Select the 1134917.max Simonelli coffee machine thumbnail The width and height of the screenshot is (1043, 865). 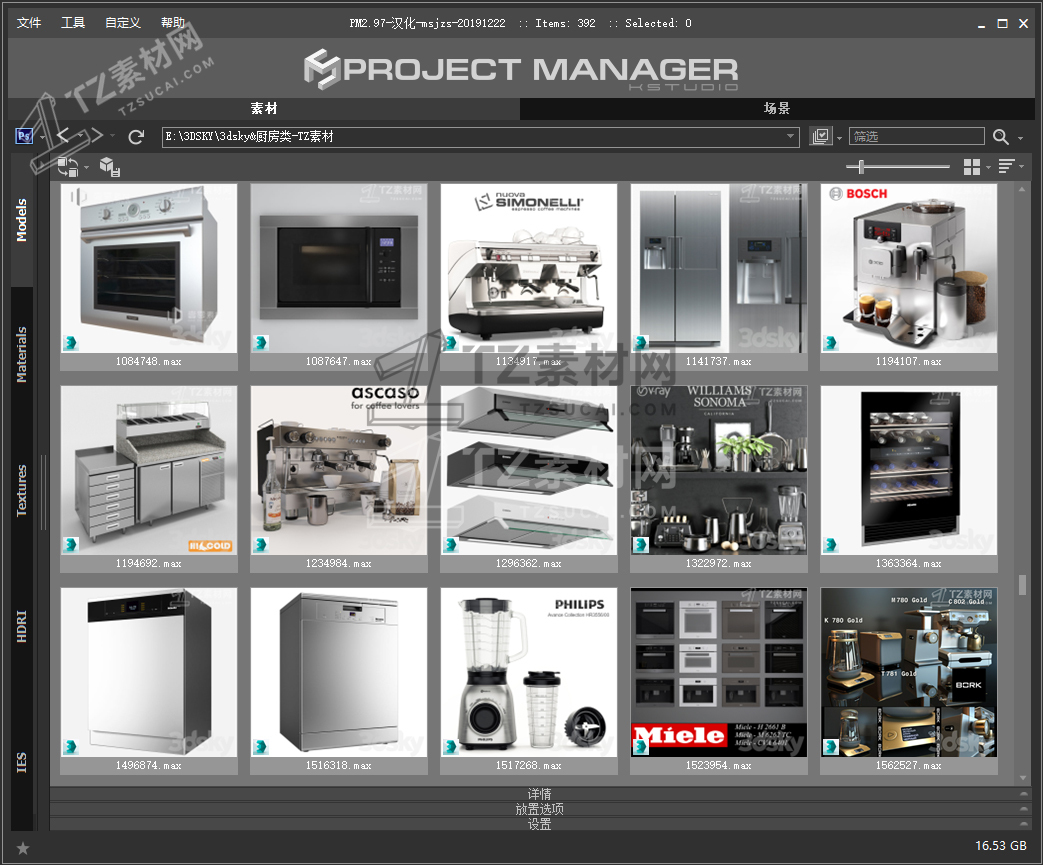[x=529, y=268]
